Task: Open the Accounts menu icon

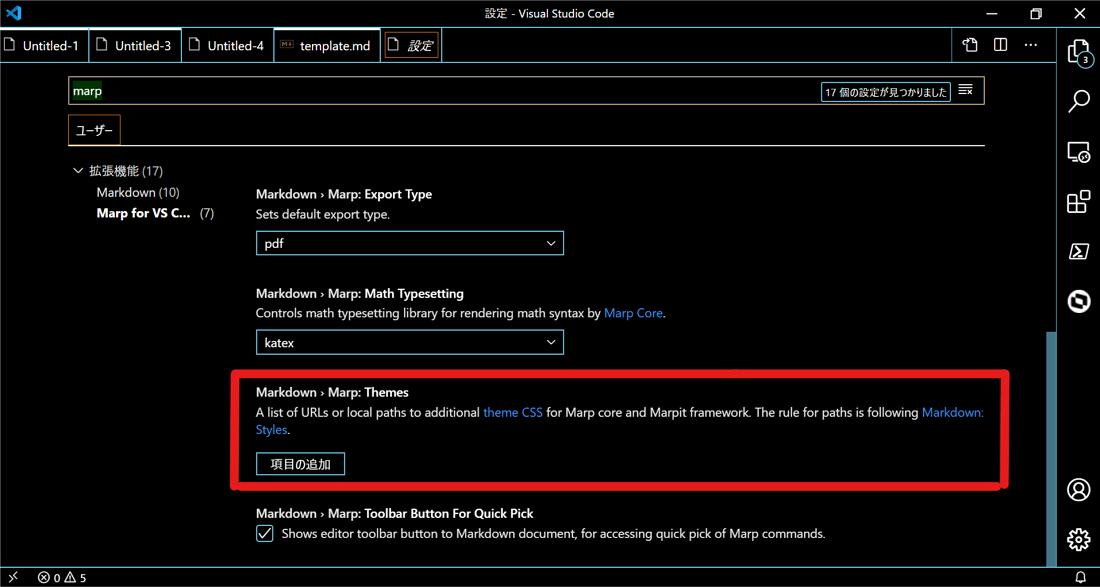Action: (1079, 490)
